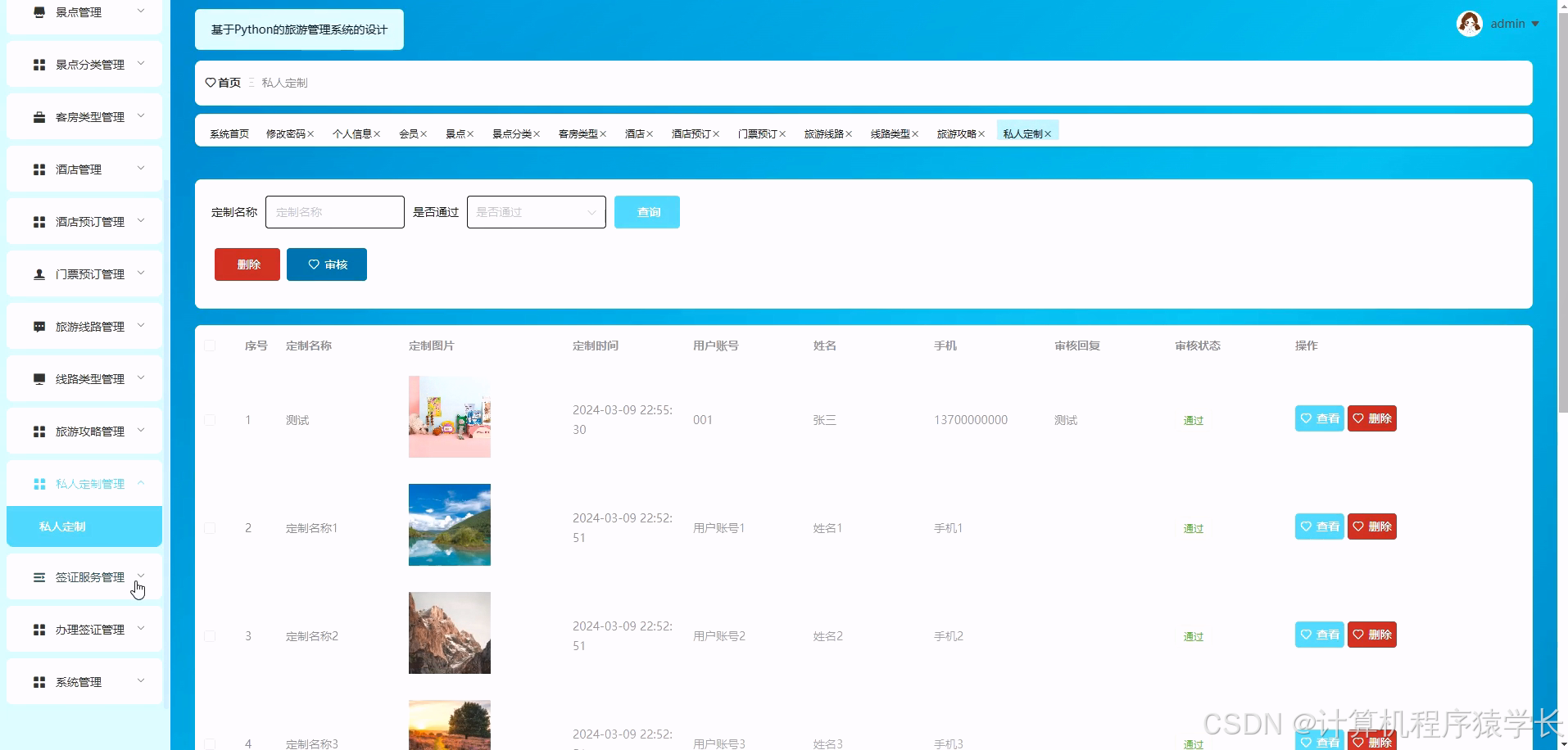The image size is (1568, 750).
Task: Open 首页 breadcrumb link
Action: tap(229, 83)
